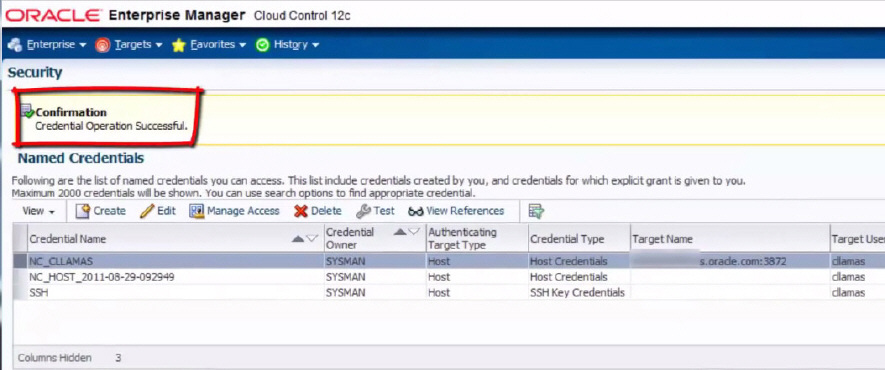The width and height of the screenshot is (885, 370).
Task: Open the Targets menu
Action: coord(138,45)
